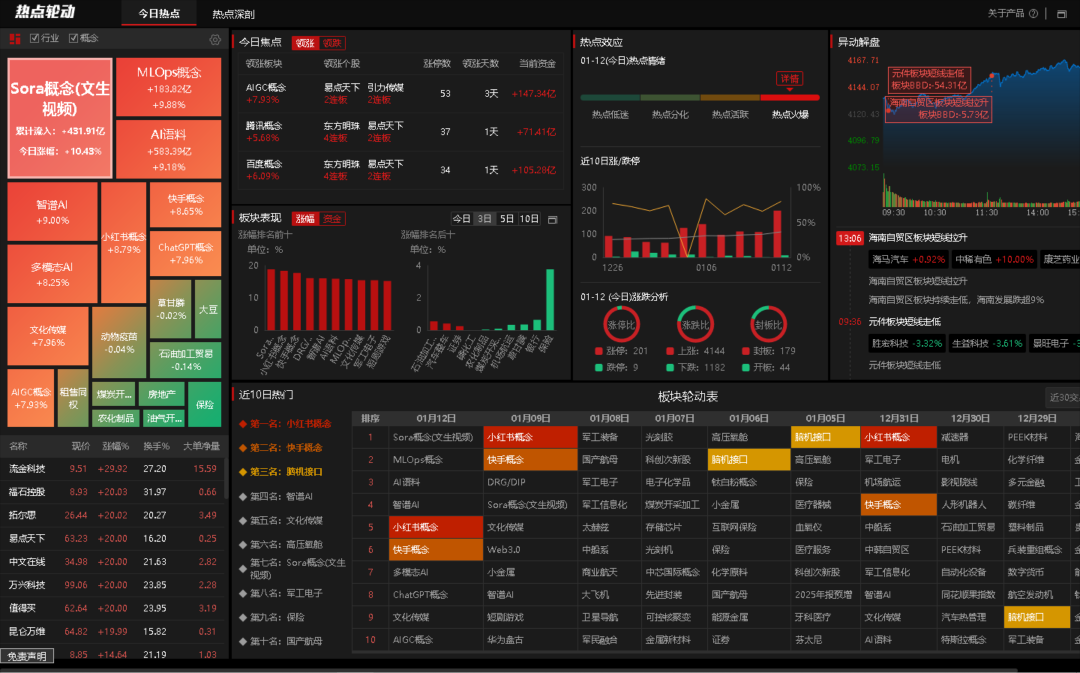
Task: Choose the 3日 period in 板块表现
Action: pos(485,218)
